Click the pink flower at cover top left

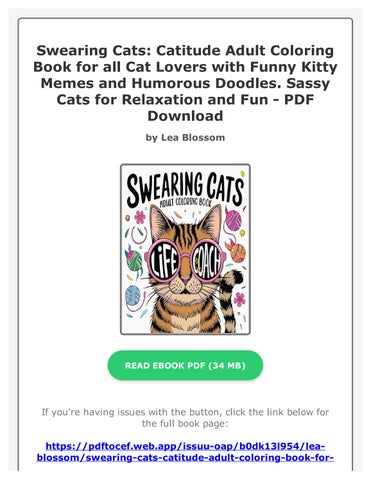pyautogui.click(x=140, y=218)
